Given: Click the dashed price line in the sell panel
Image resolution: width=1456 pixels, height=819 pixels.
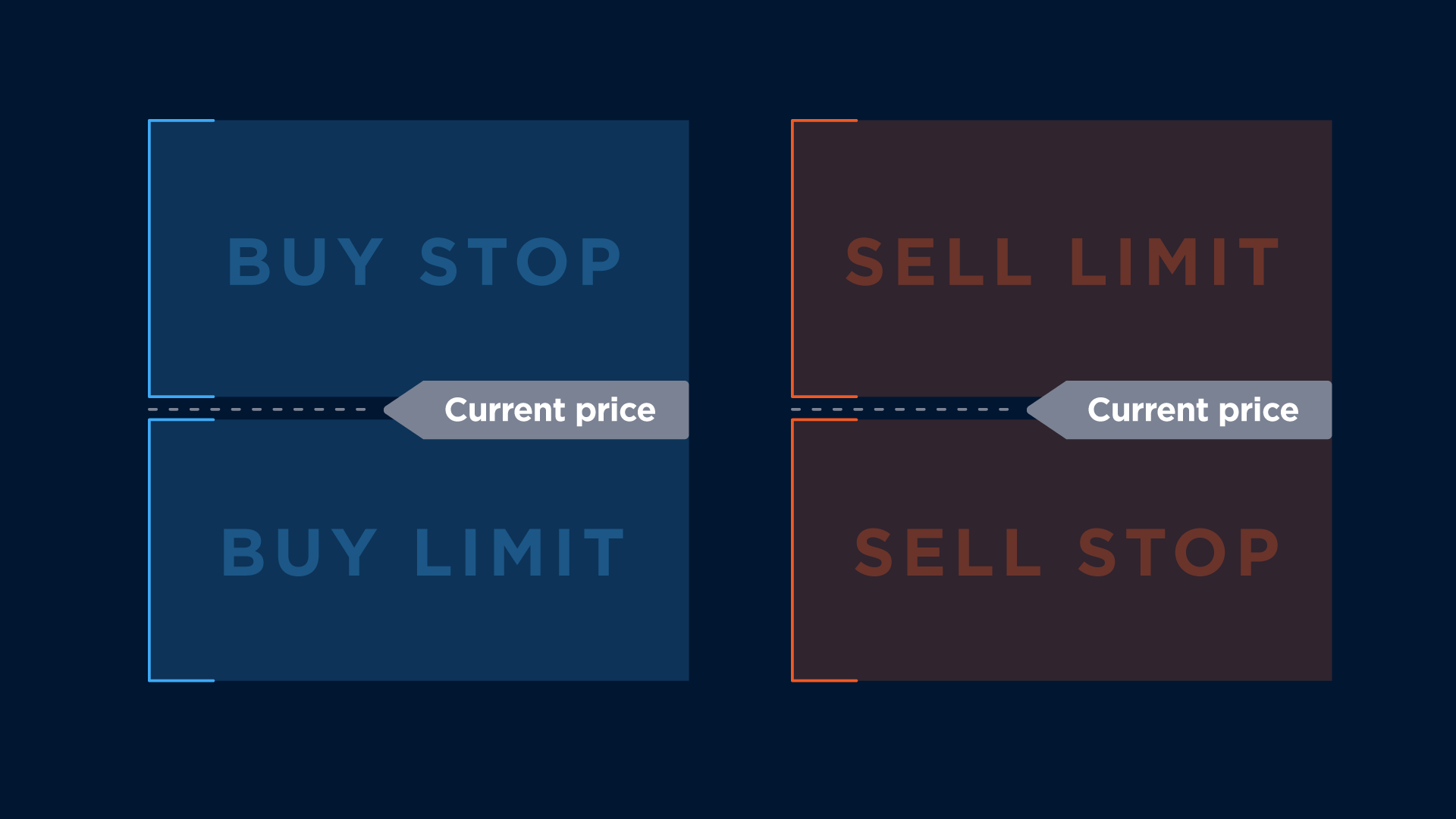Looking at the screenshot, I should tap(901, 409).
